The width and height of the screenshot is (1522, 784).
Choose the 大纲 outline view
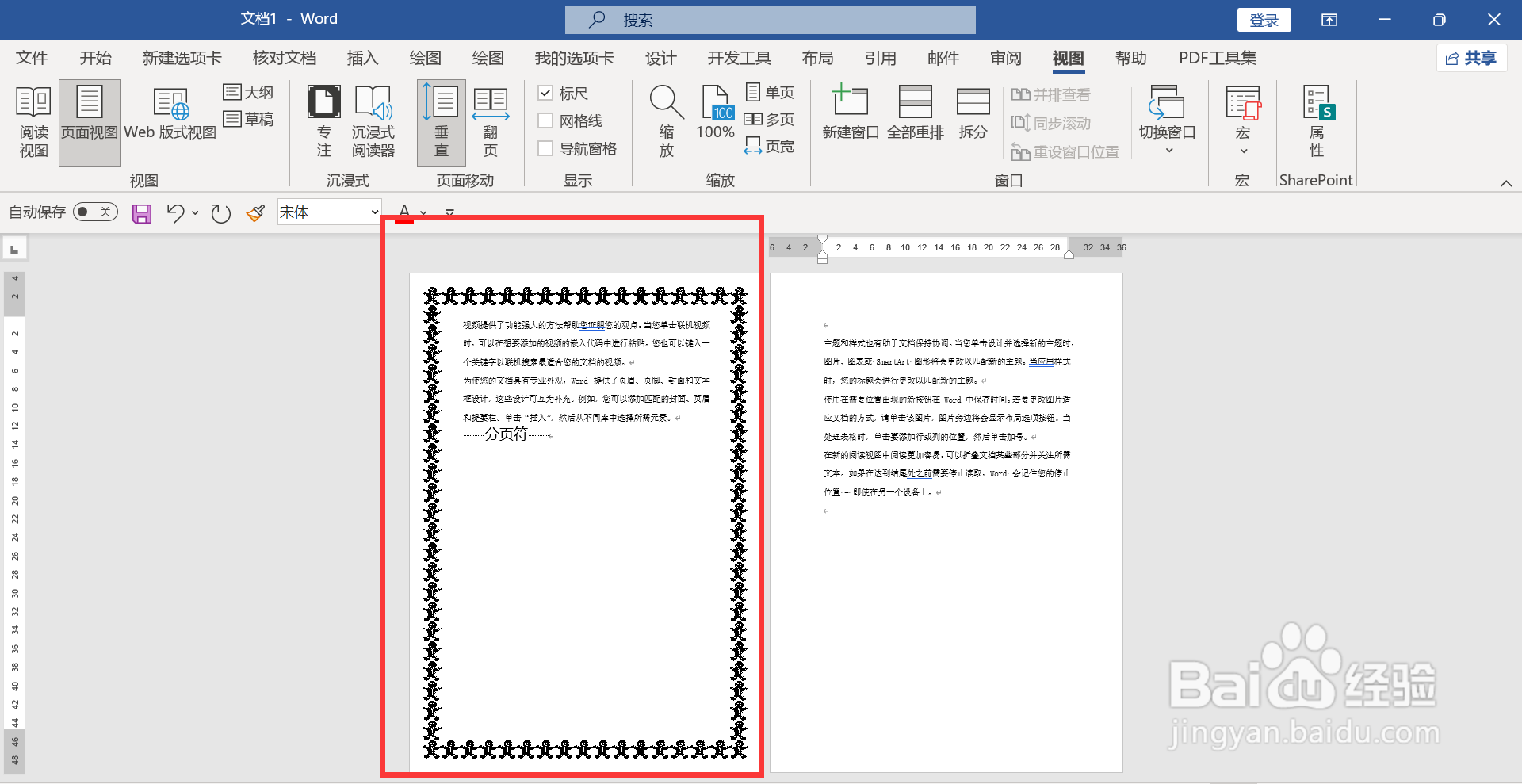248,93
